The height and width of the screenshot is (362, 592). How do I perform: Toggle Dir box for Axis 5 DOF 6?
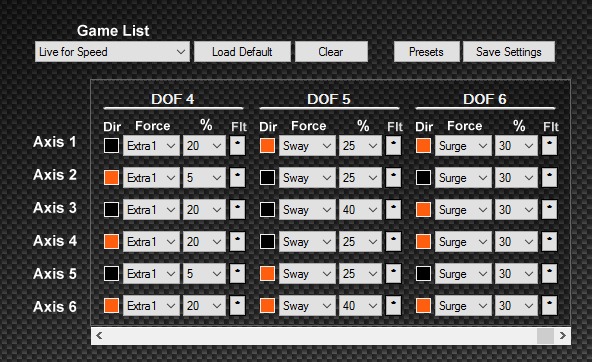(x=423, y=274)
